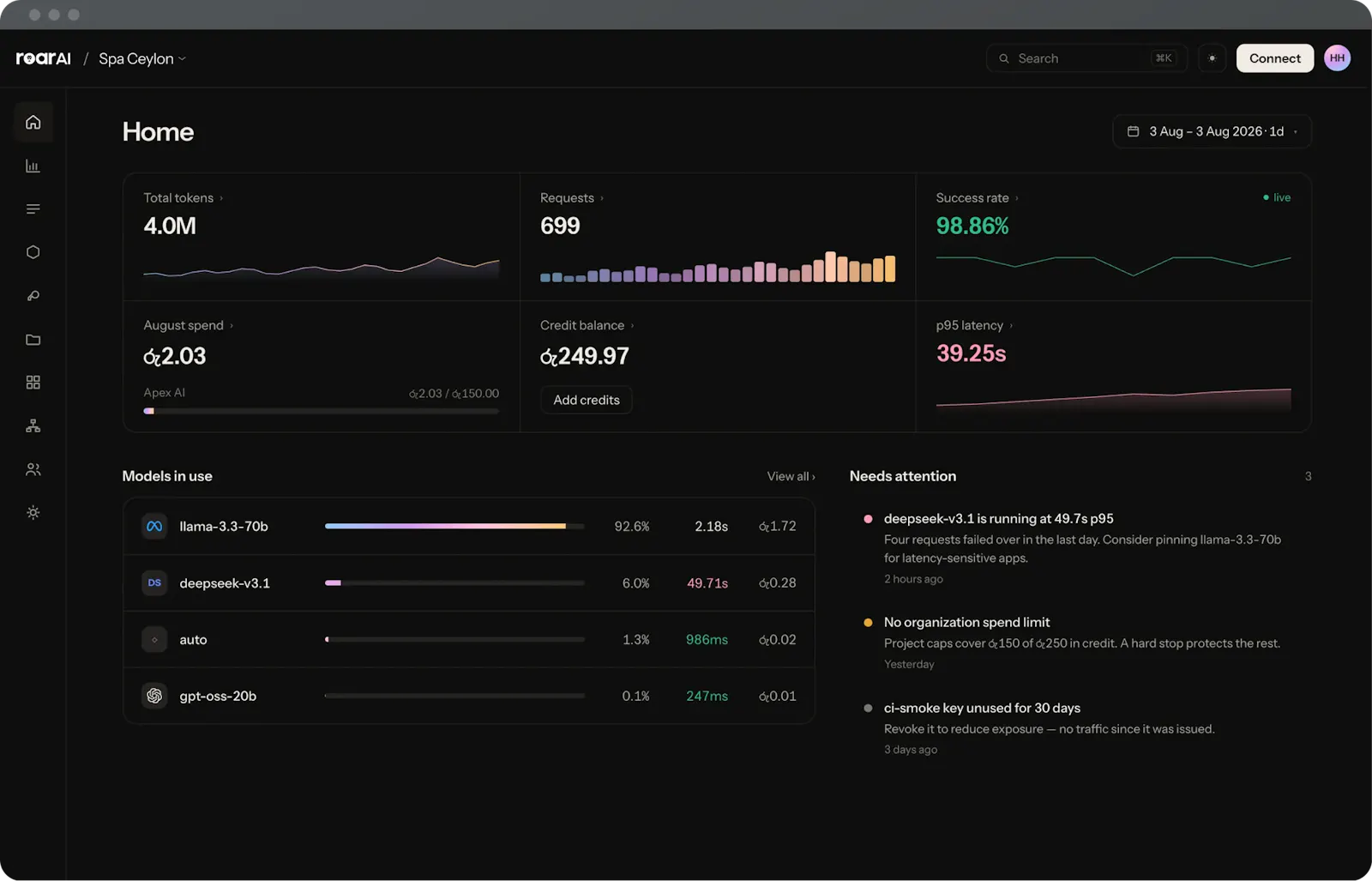Click the Connect button

1274,58
